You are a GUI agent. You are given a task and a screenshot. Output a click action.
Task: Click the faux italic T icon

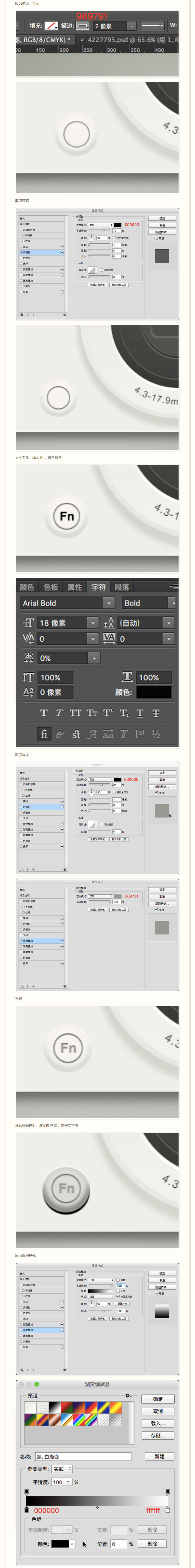click(59, 713)
